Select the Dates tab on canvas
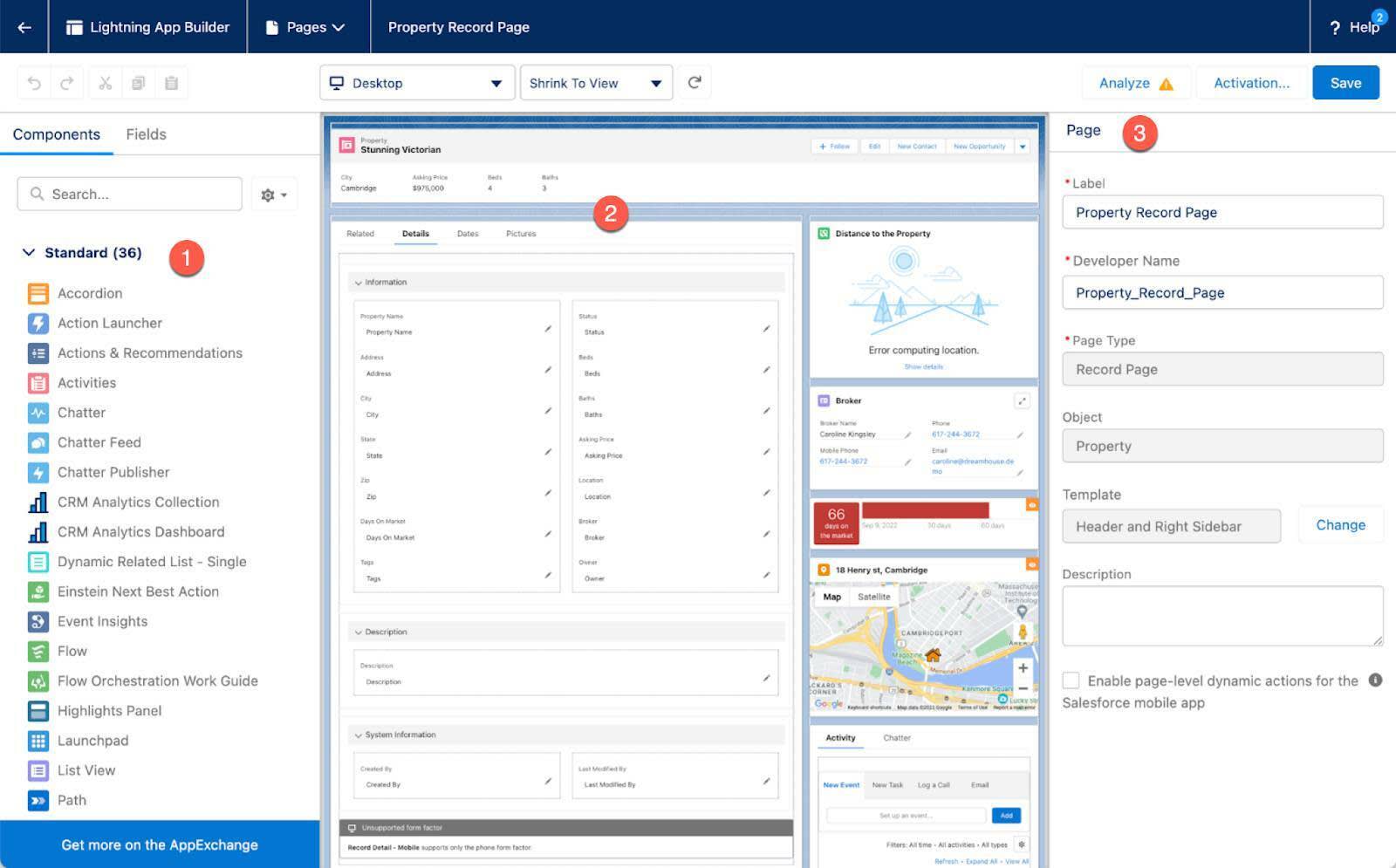Image resolution: width=1396 pixels, height=868 pixels. point(468,234)
